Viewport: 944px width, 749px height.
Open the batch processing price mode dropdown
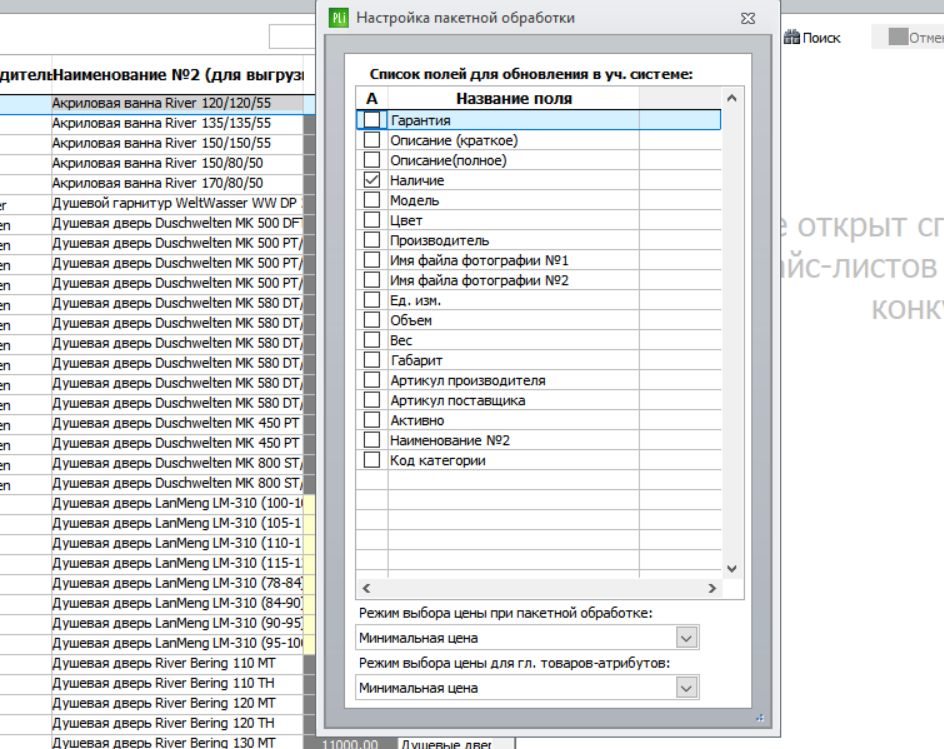tap(686, 638)
